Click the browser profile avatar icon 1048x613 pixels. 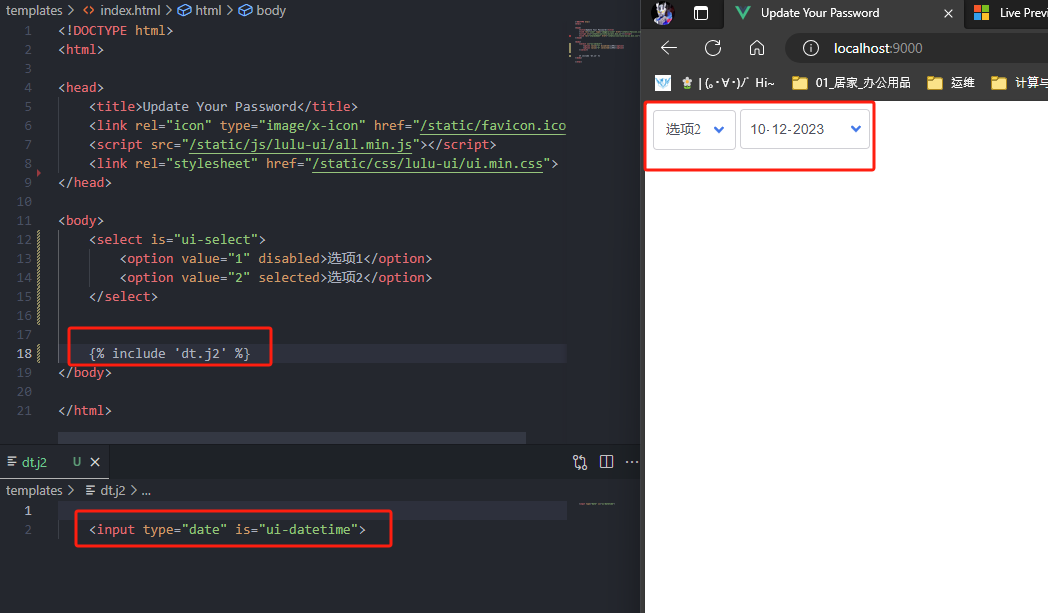point(662,13)
